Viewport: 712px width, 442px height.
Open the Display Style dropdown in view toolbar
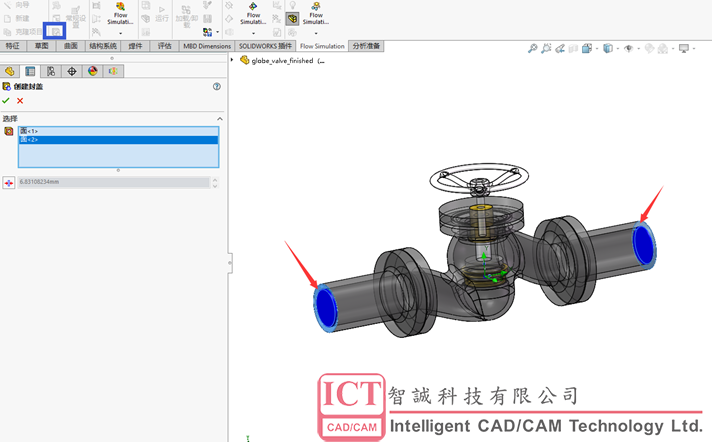[608, 48]
